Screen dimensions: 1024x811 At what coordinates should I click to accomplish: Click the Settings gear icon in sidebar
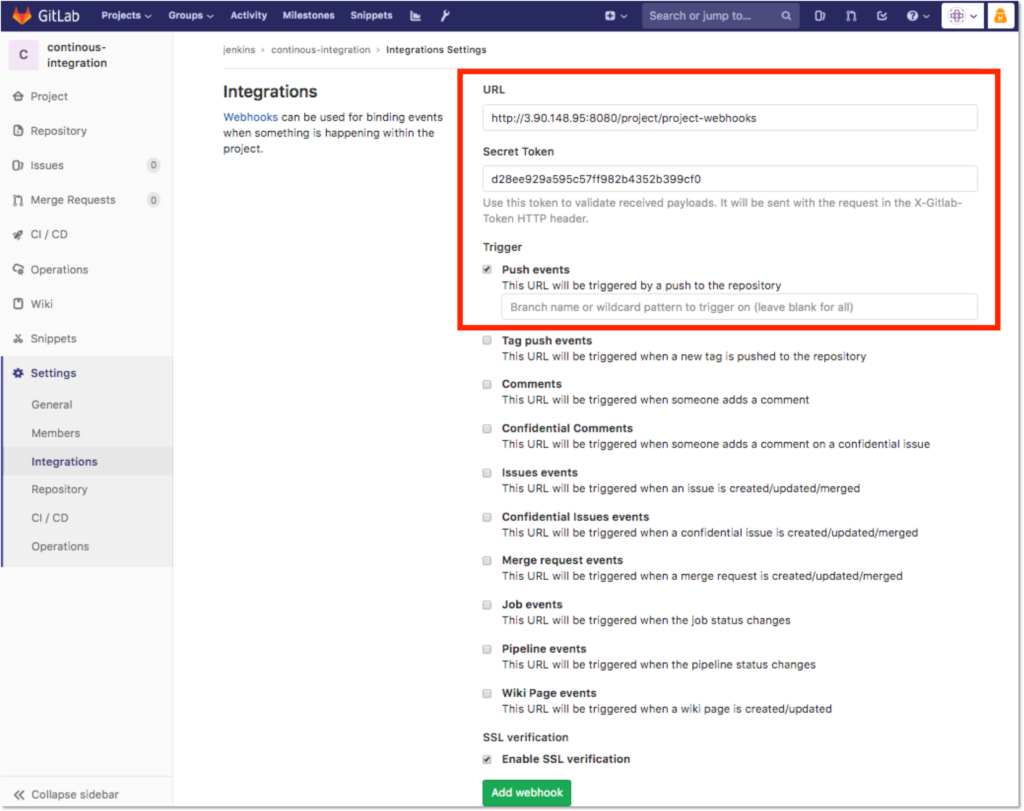18,373
